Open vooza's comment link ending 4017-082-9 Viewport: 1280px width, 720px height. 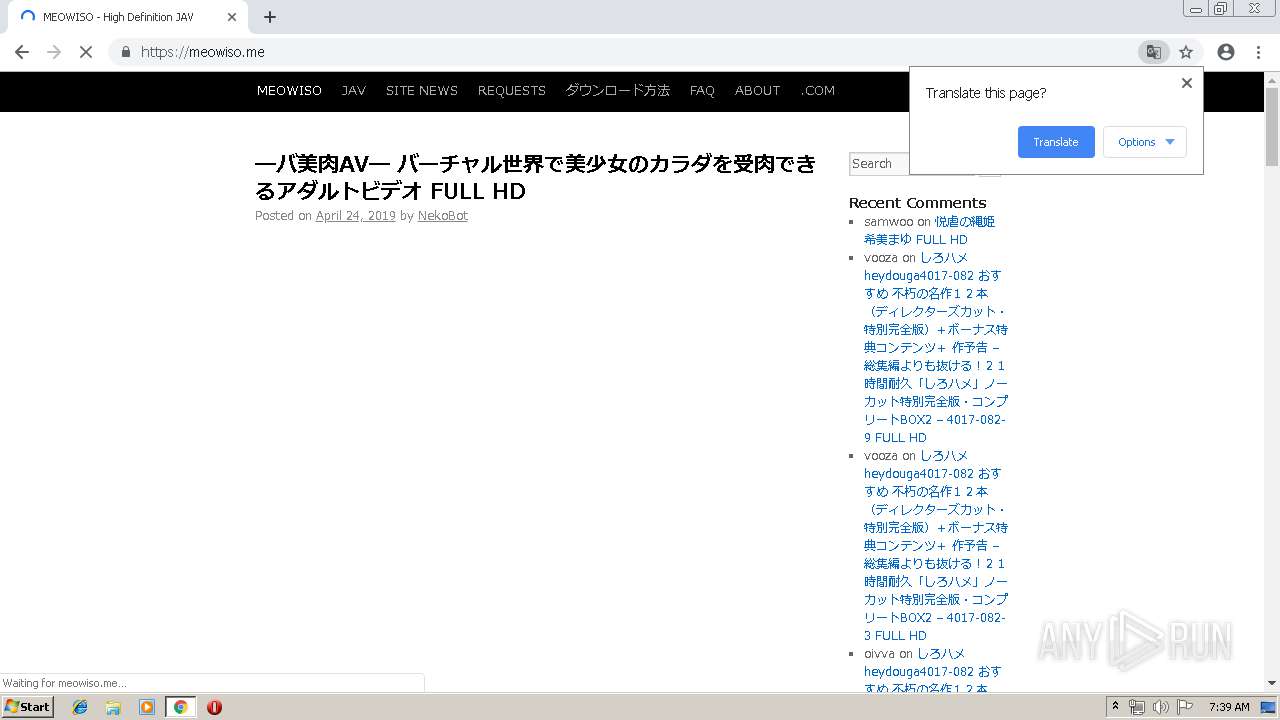[936, 347]
